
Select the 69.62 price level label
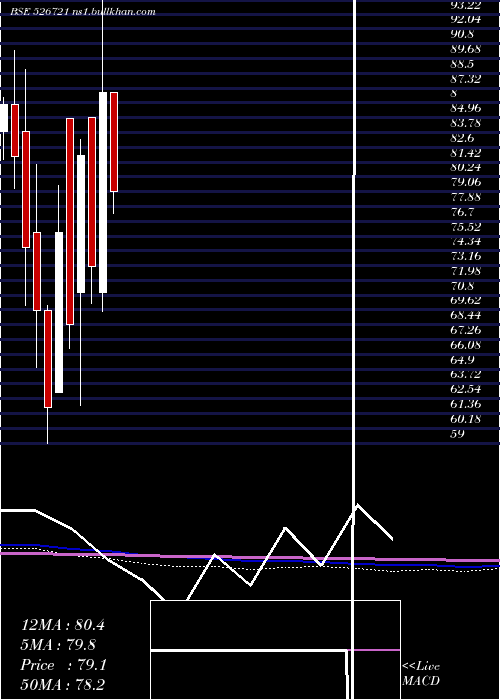(x=466, y=300)
